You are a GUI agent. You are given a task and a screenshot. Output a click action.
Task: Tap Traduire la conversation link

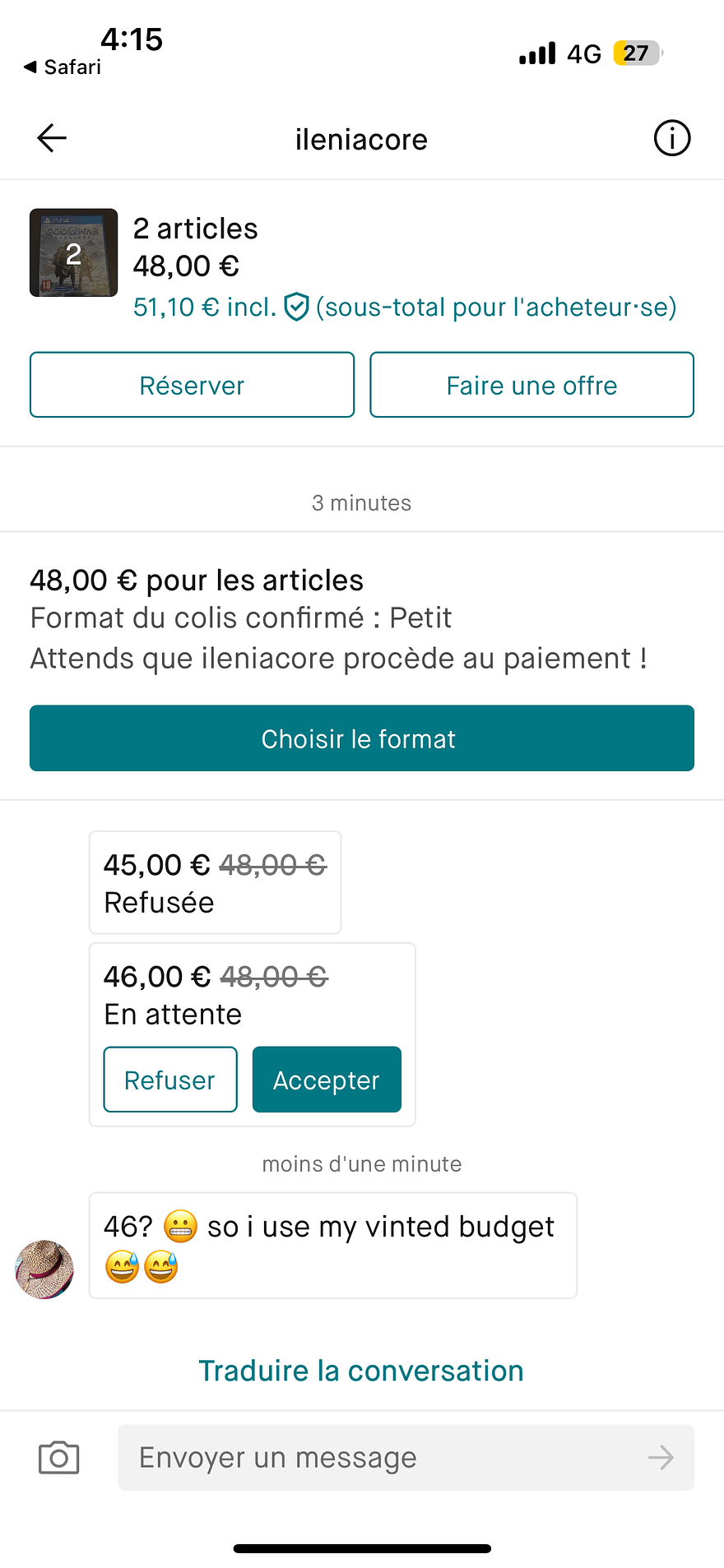tap(361, 1371)
